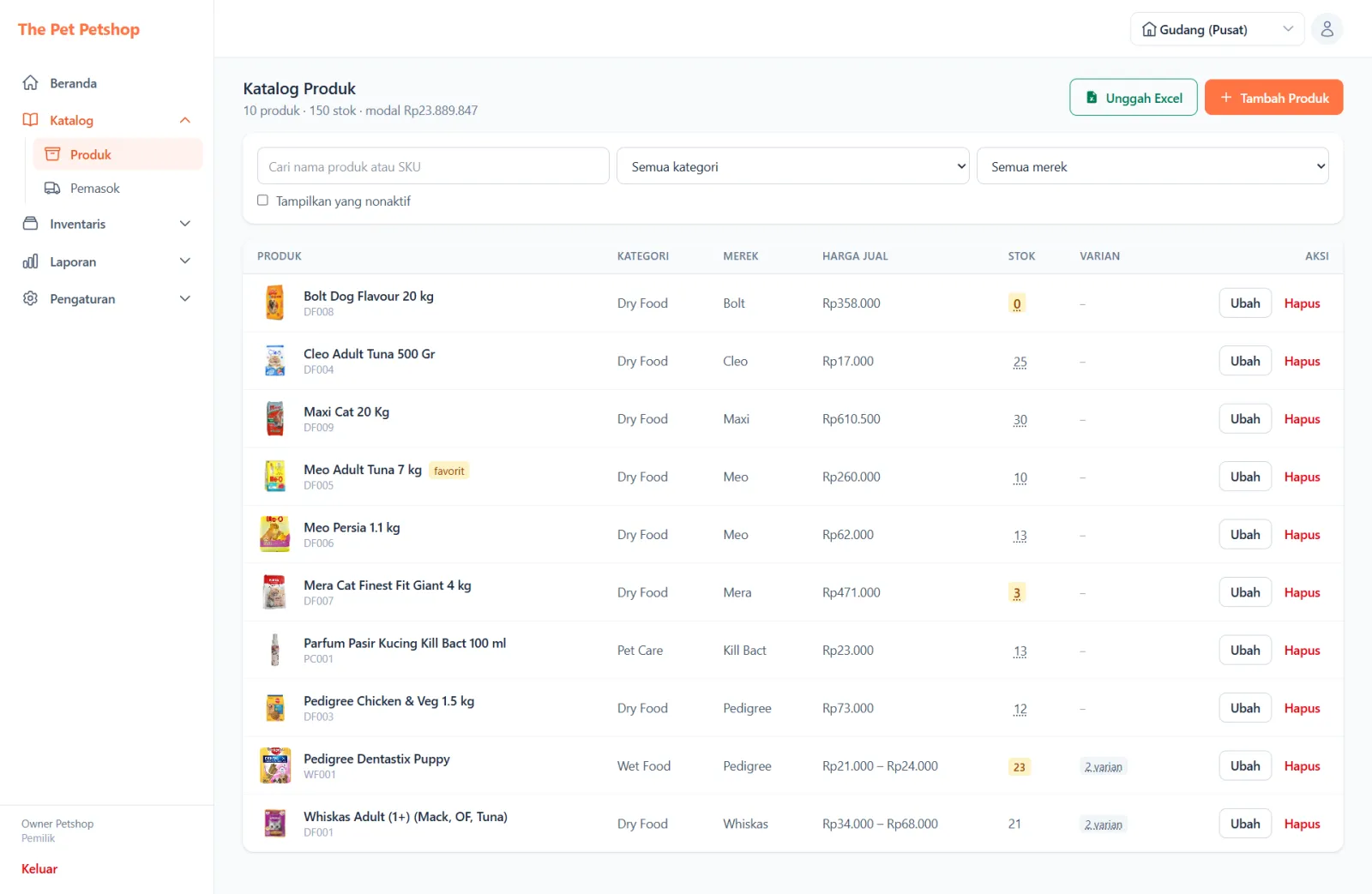Click the Maxi Cat 20 Kg product image
1372x894 pixels.
(275, 419)
